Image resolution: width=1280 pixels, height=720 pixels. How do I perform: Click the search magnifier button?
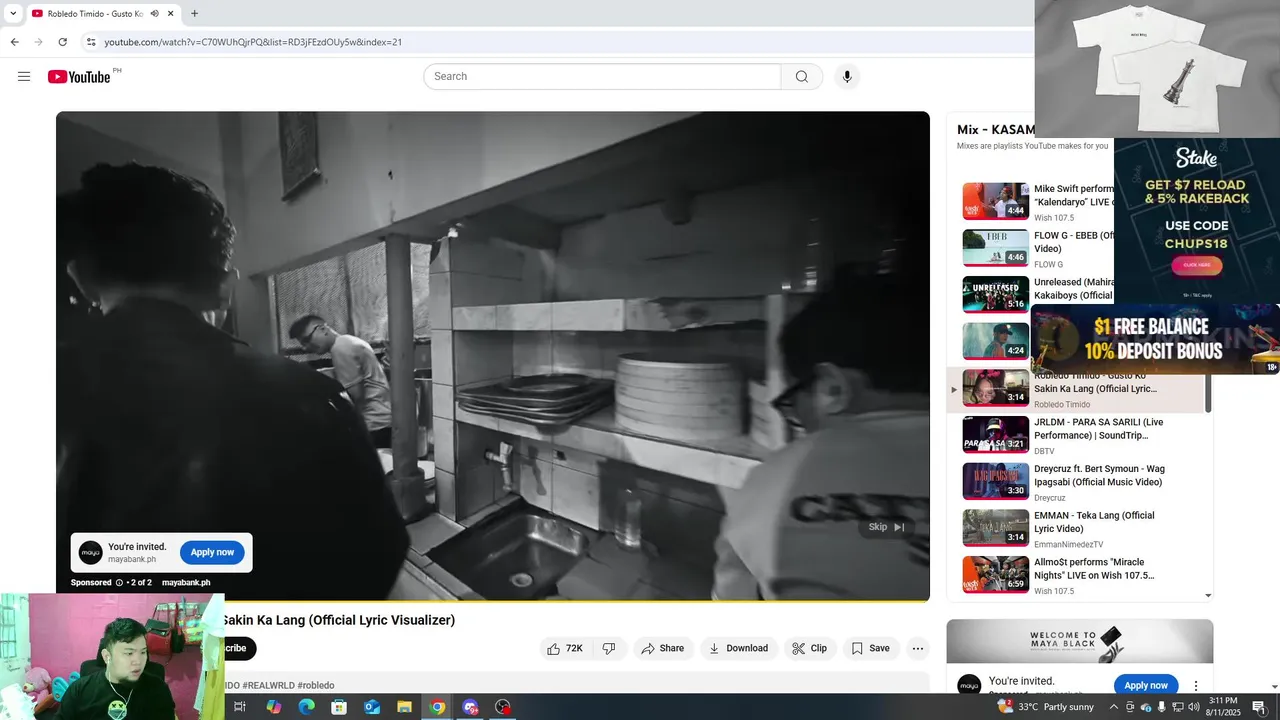[x=802, y=77]
